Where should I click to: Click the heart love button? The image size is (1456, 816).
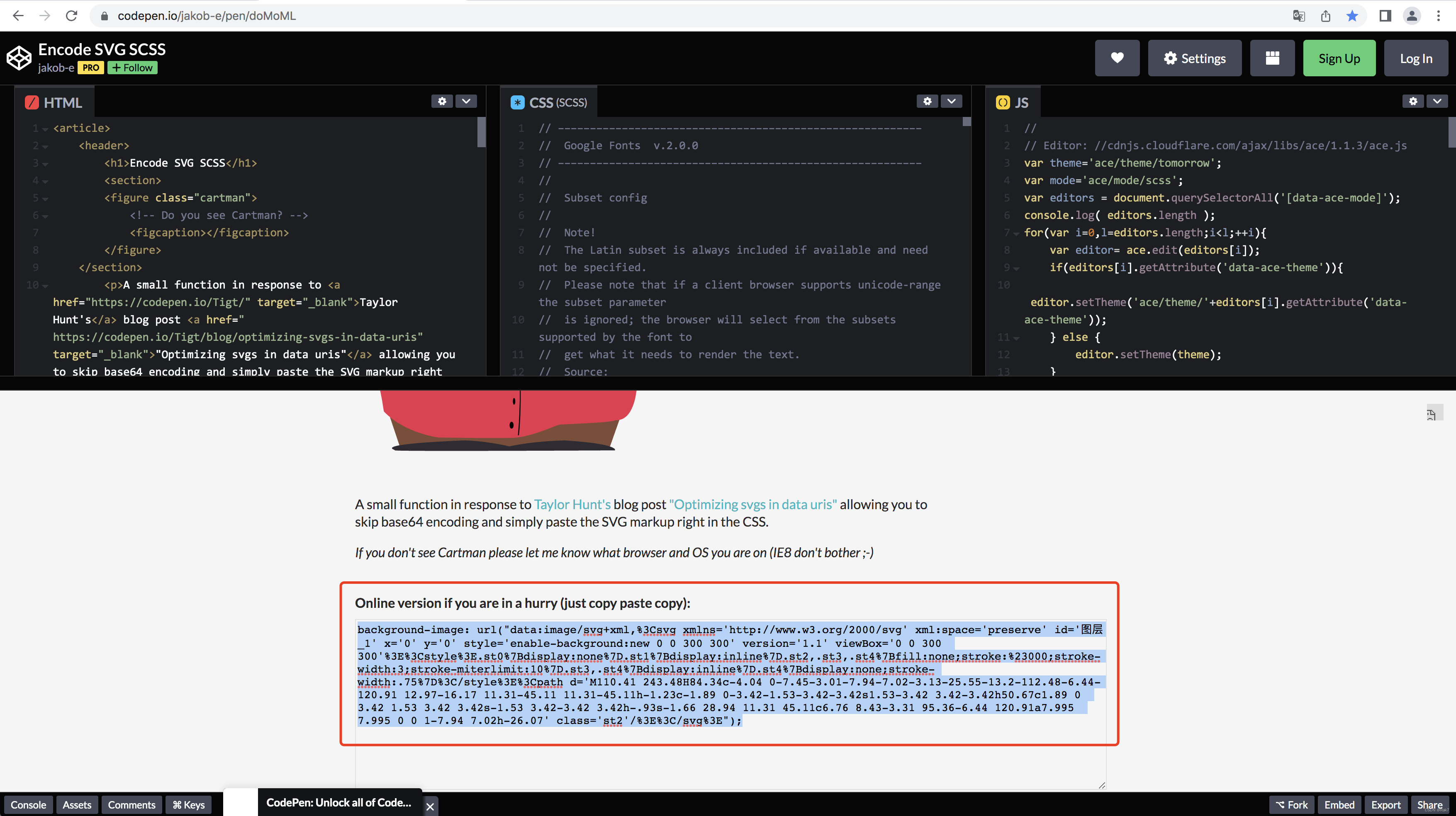[x=1117, y=58]
